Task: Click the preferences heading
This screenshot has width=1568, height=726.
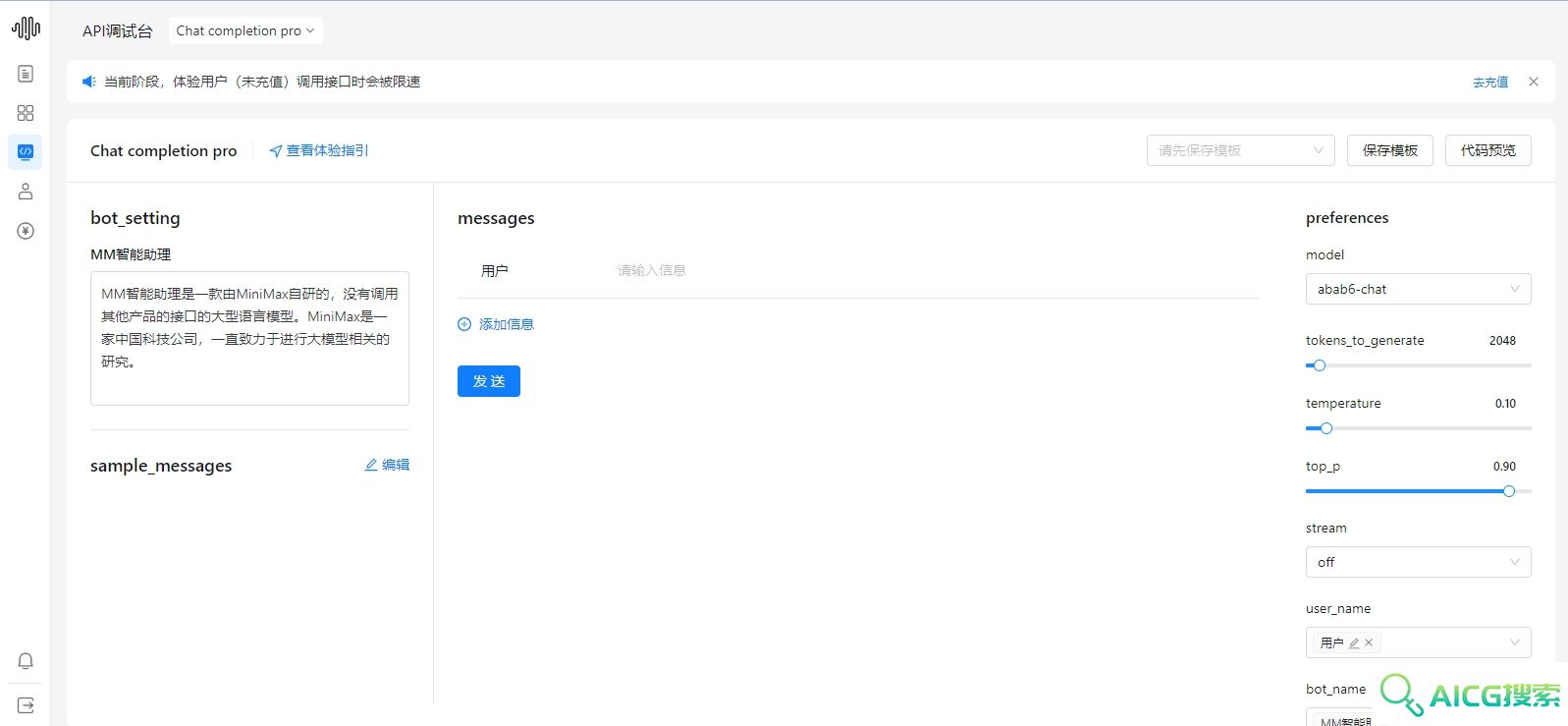Action: [1347, 218]
